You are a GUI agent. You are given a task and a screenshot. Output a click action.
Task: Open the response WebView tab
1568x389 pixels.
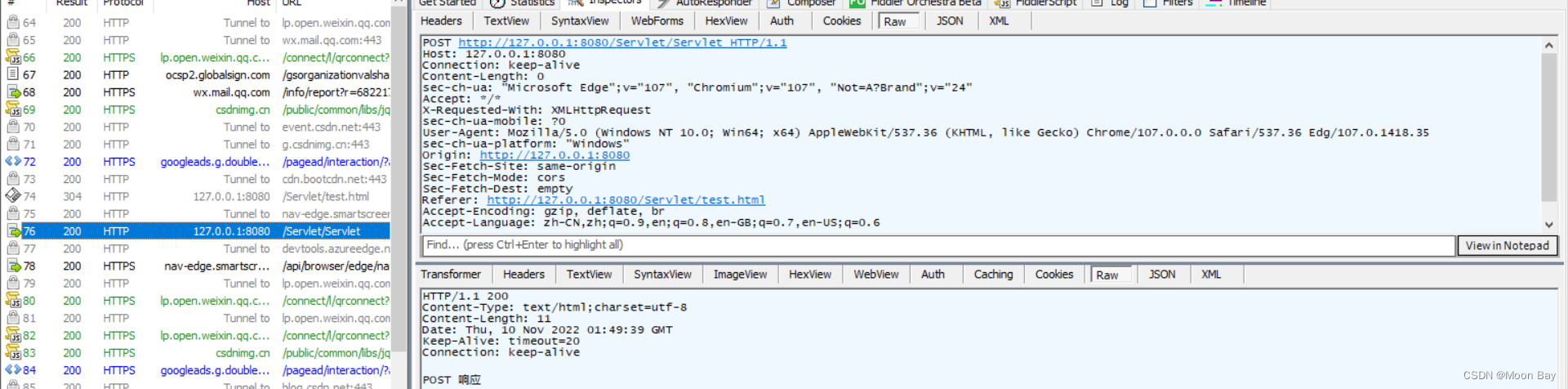pyautogui.click(x=876, y=275)
